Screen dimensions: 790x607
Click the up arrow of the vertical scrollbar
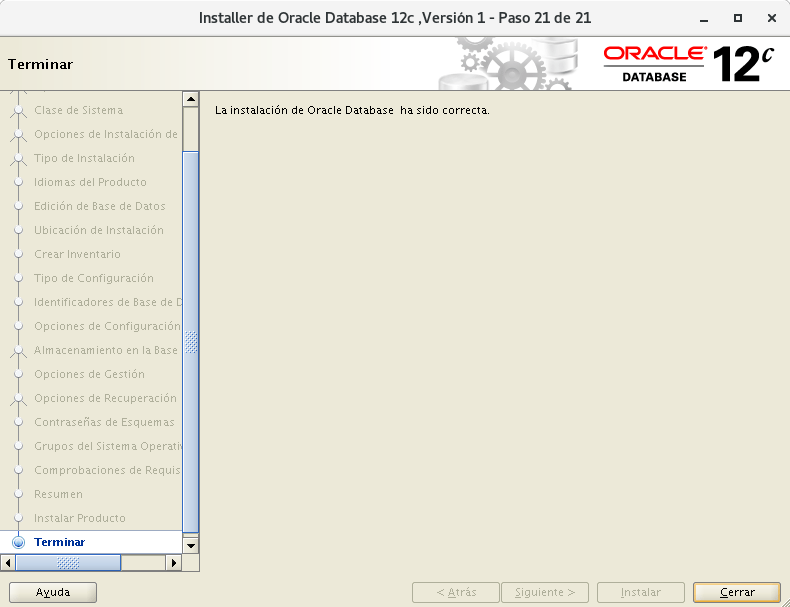tap(190, 99)
